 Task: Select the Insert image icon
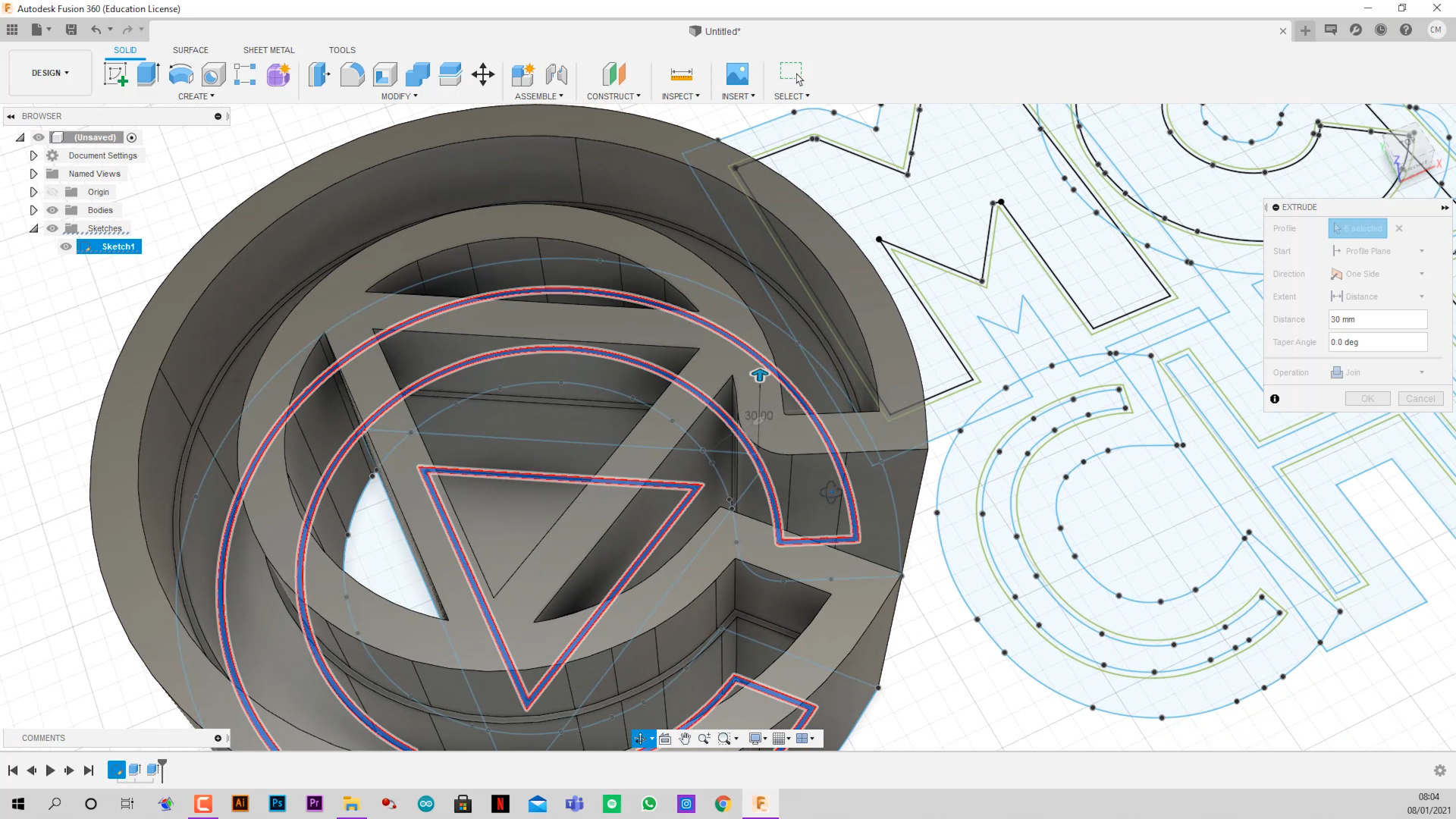tap(737, 74)
